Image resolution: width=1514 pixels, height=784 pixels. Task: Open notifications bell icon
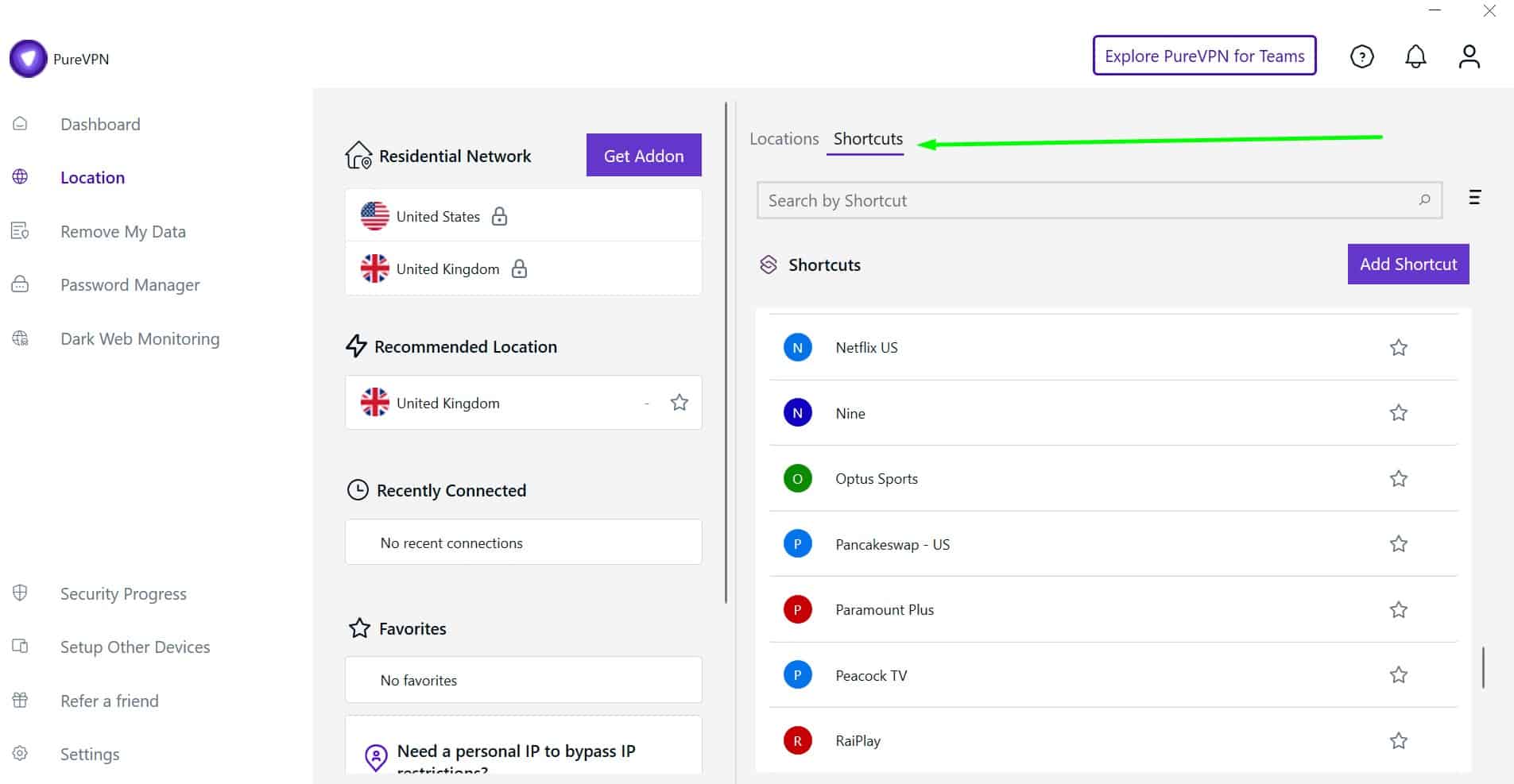point(1415,56)
